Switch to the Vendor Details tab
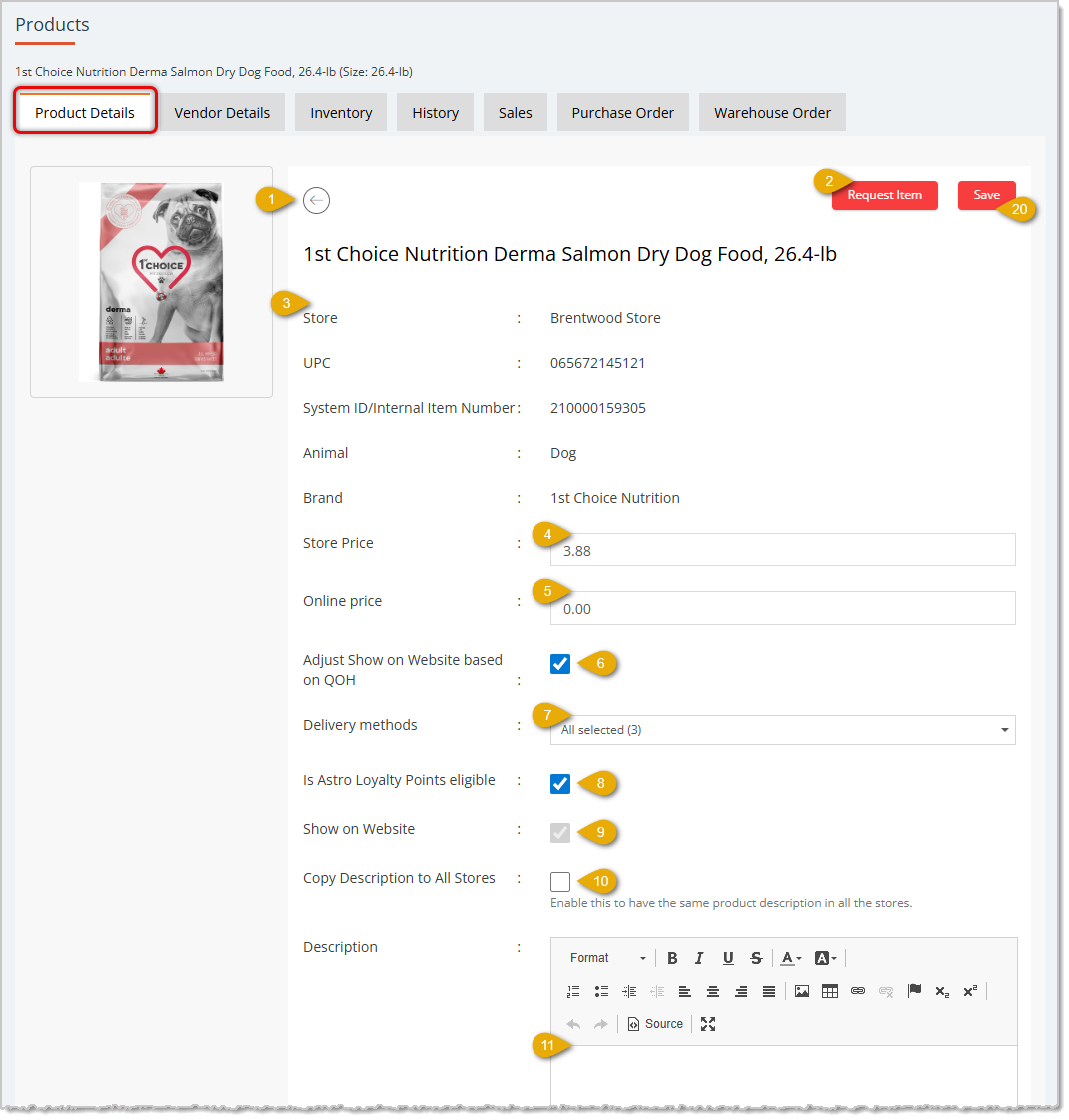 tap(223, 113)
